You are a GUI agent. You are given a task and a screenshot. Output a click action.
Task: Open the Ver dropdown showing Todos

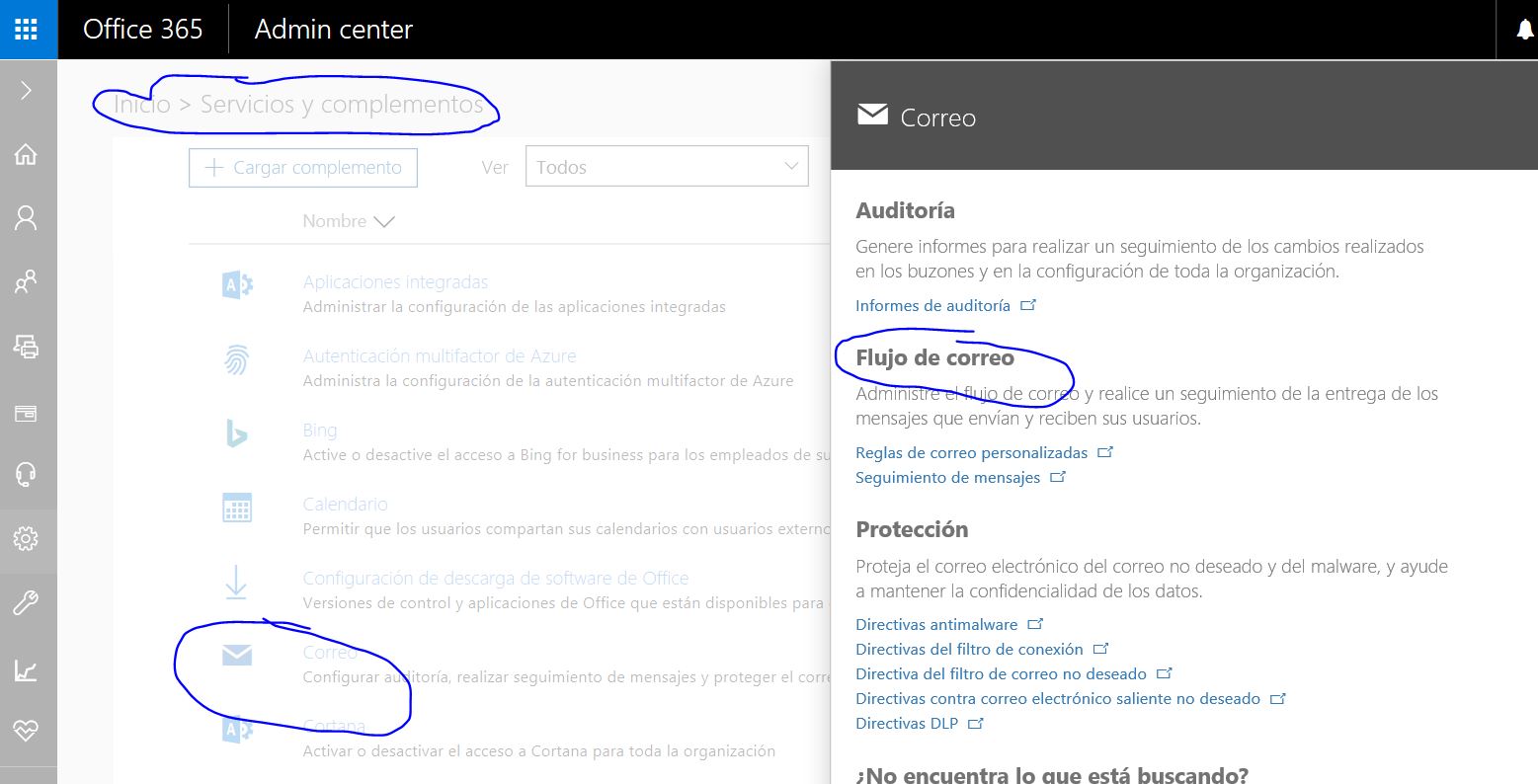667,167
